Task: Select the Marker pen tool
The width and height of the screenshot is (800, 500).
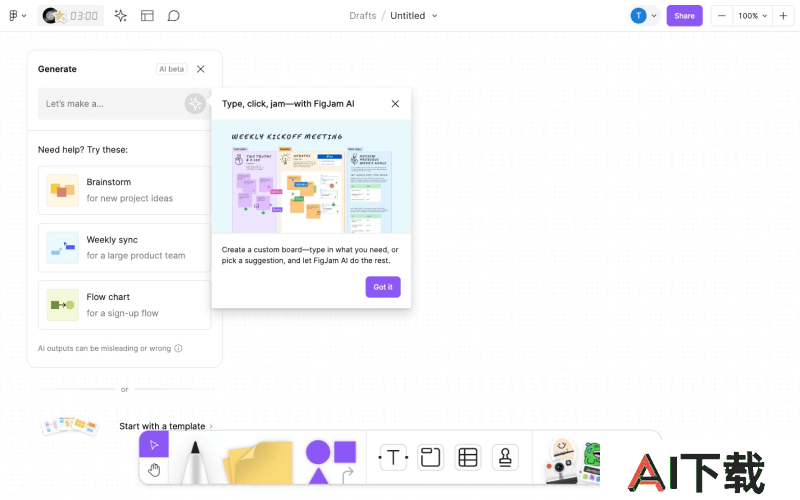Action: point(195,462)
